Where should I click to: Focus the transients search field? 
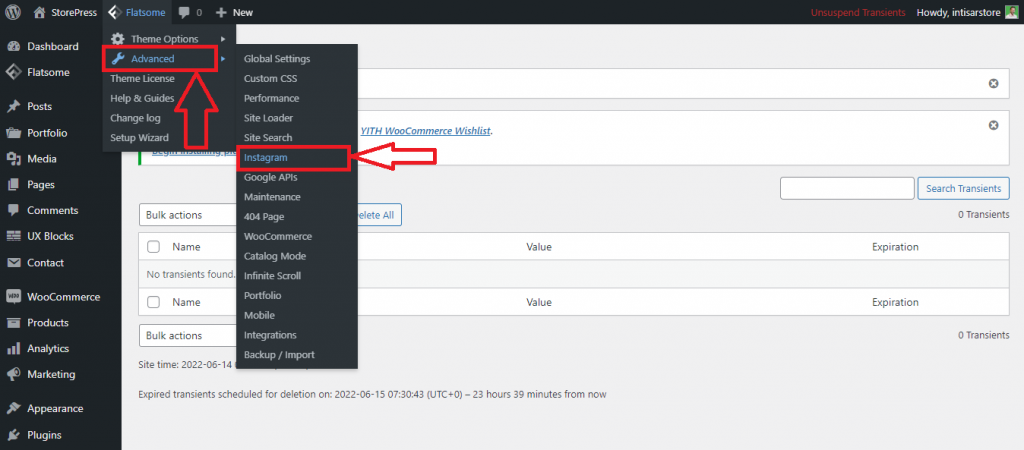coord(847,188)
